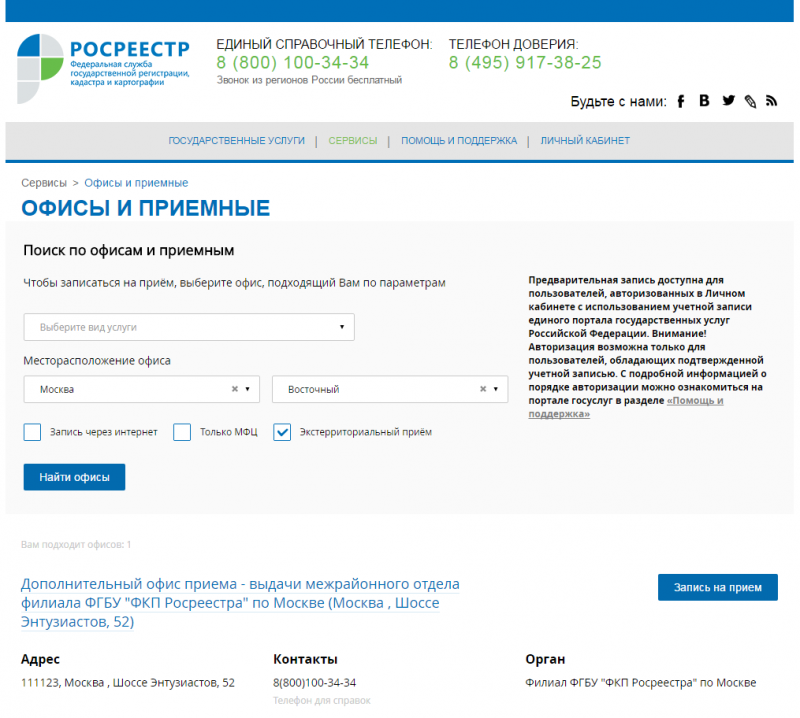Click the Месторасположение офиса label

(97, 361)
